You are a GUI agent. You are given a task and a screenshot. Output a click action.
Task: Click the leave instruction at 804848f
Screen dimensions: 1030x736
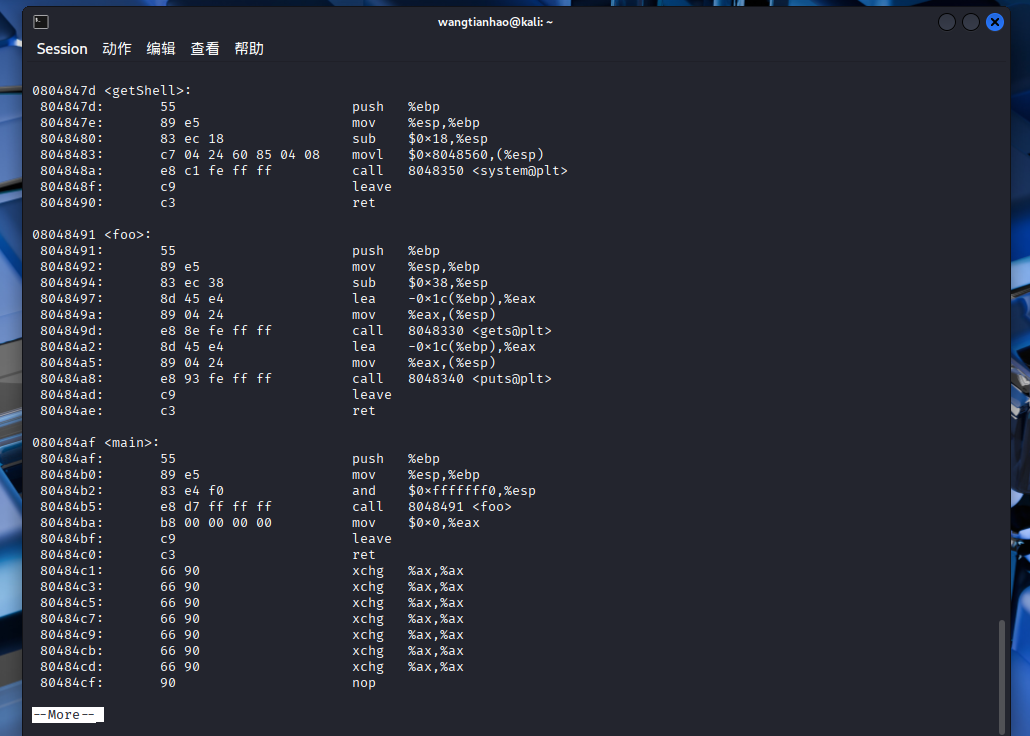tap(372, 187)
